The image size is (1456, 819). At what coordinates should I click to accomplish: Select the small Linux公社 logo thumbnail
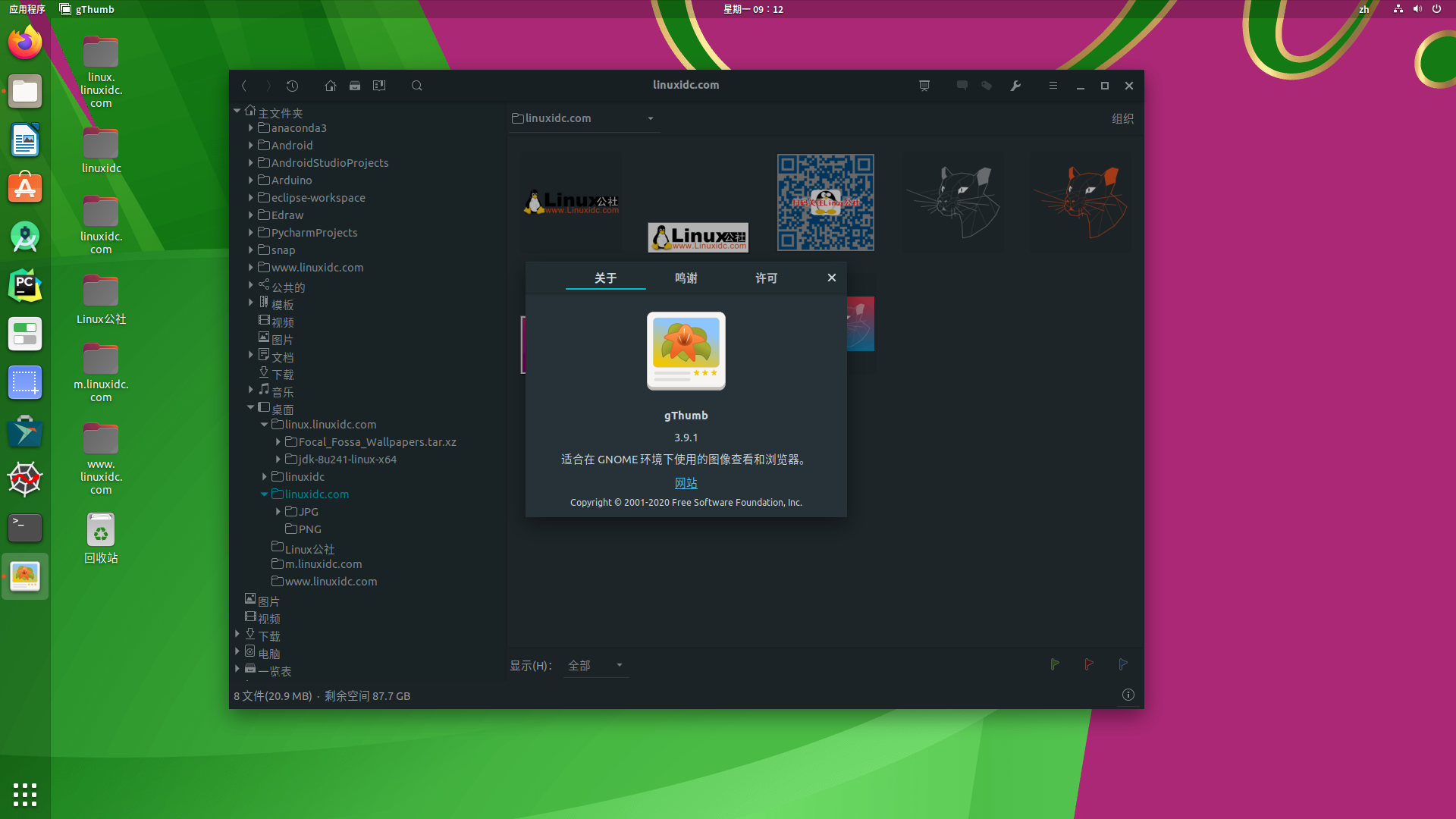[x=698, y=237]
